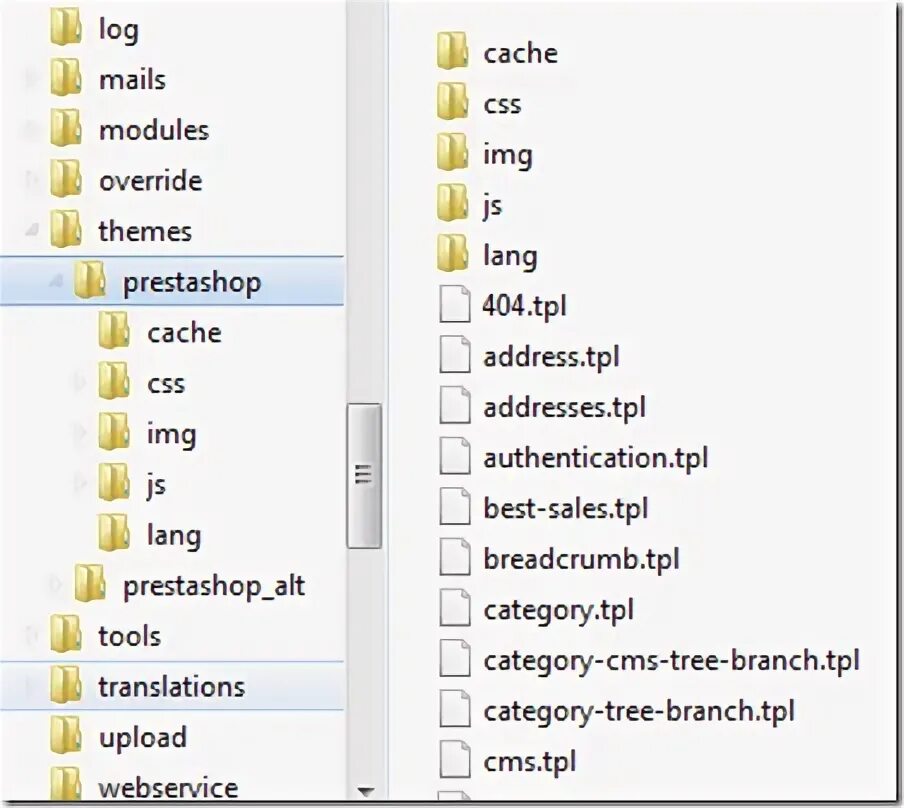Select the modules folder label in tree

pyautogui.click(x=154, y=130)
